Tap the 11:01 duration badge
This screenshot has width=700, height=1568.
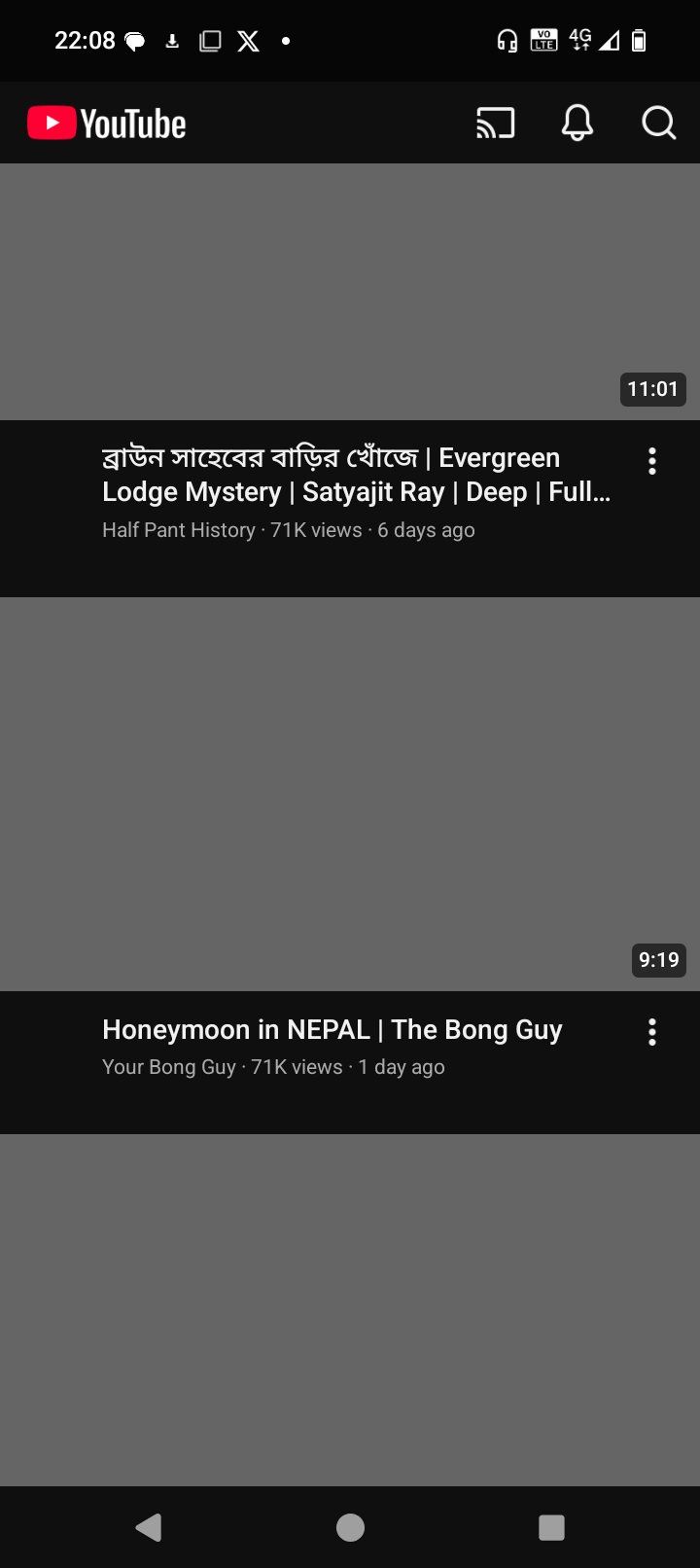tap(652, 389)
